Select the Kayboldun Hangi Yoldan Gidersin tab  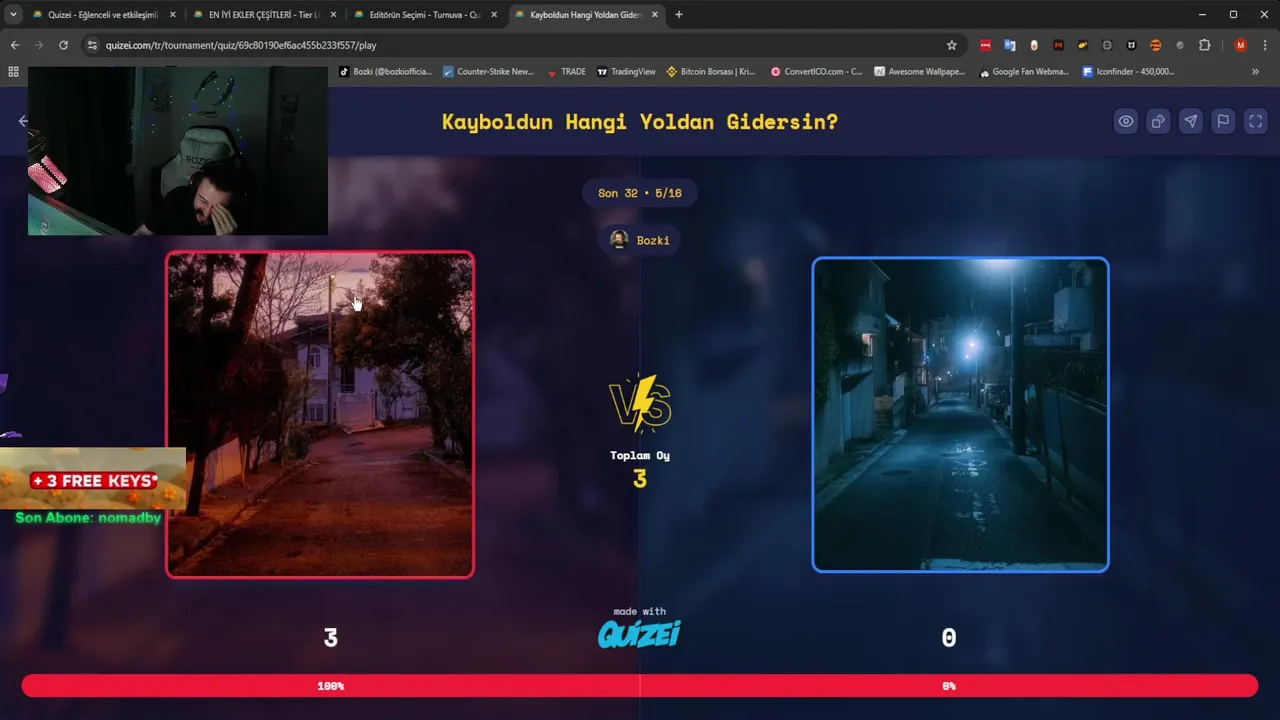pyautogui.click(x=586, y=15)
